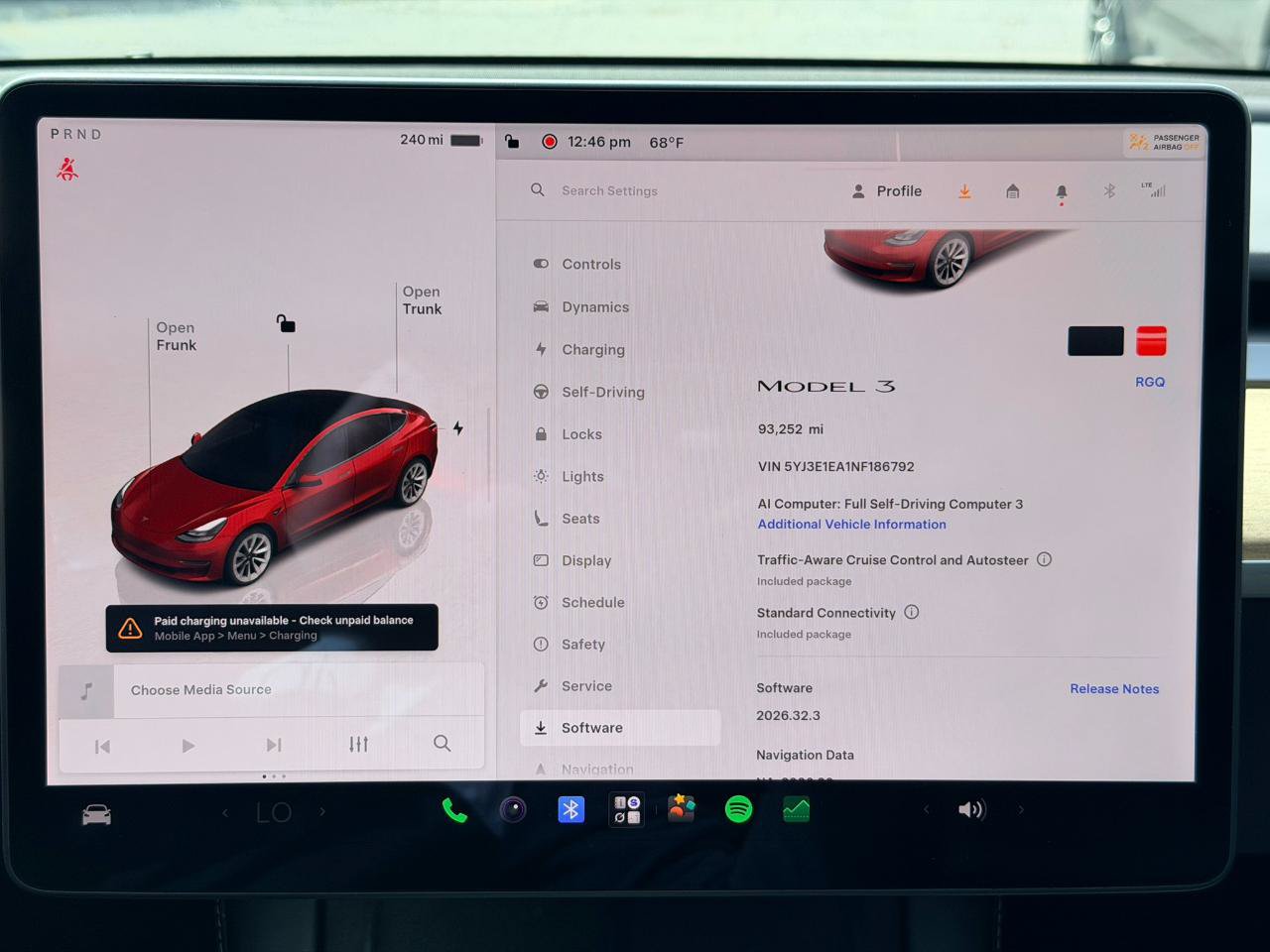Open the Phone app in dock
This screenshot has width=1270, height=952.
pos(454,810)
